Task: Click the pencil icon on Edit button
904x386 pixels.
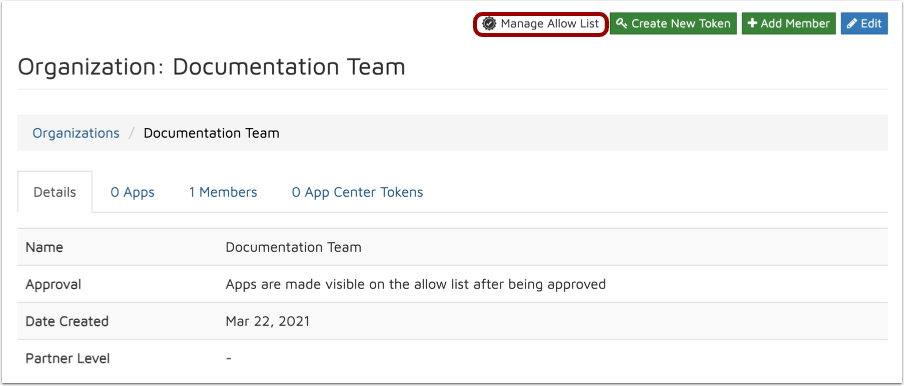Action: [852, 24]
